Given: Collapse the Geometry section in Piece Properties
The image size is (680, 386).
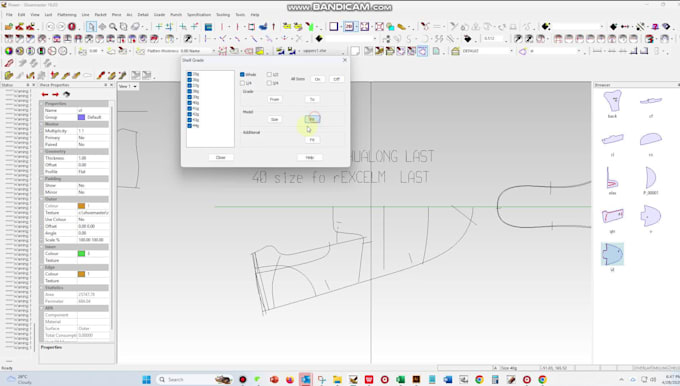Looking at the screenshot, I should click(x=42, y=151).
